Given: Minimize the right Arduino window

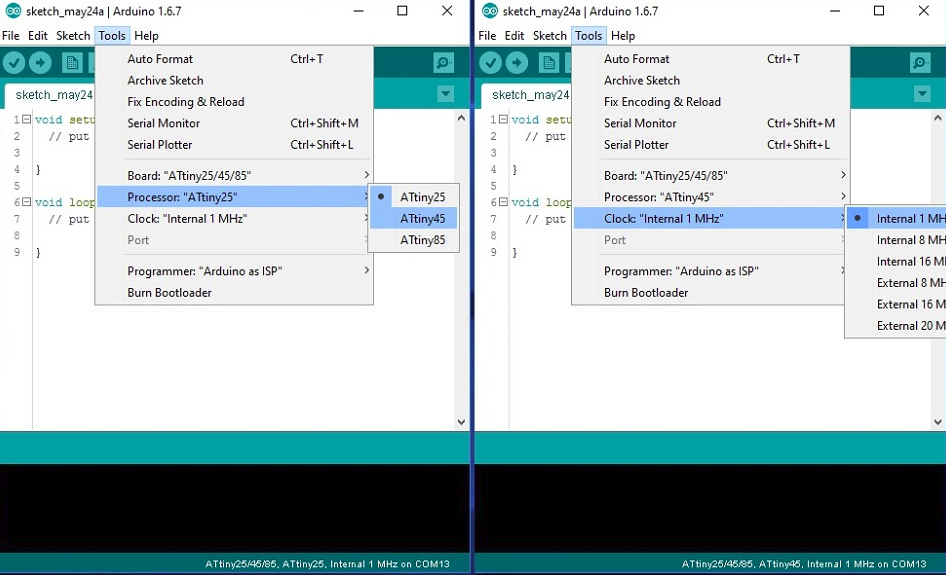Looking at the screenshot, I should pos(835,11).
